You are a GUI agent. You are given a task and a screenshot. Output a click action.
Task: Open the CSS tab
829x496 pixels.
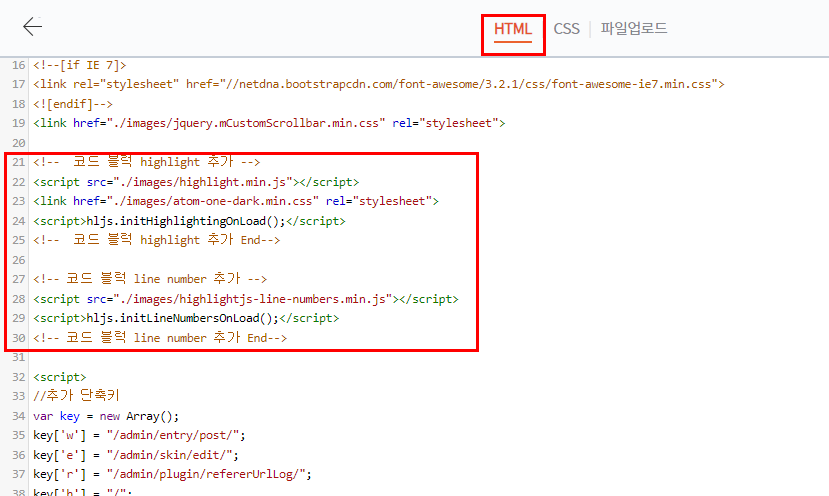point(566,29)
